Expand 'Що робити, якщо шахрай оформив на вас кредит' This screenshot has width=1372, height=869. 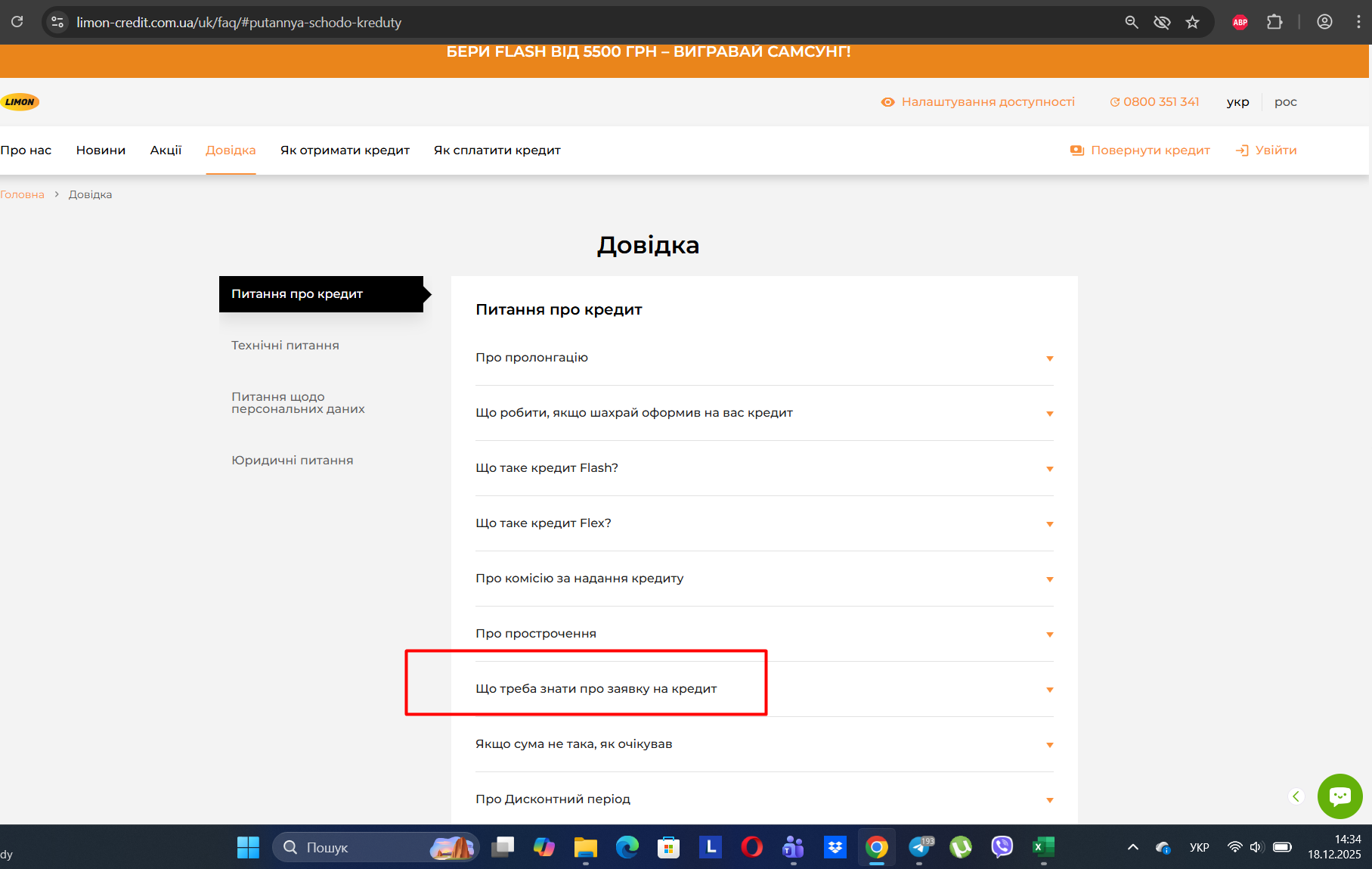pos(764,413)
